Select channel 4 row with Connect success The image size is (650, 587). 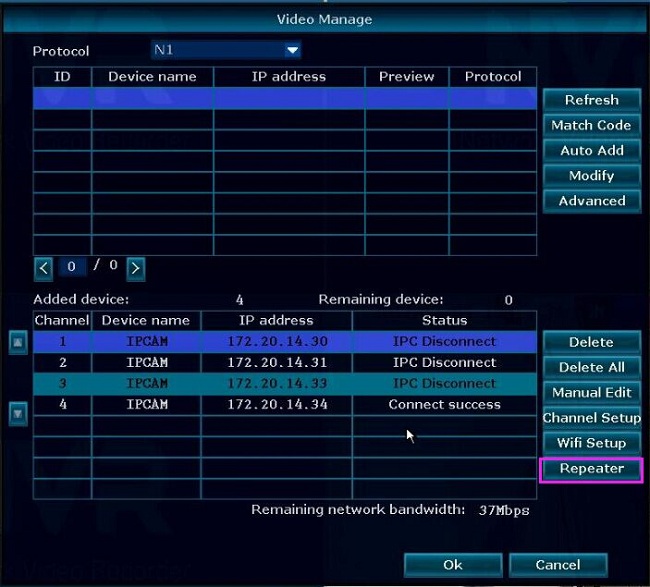coord(284,405)
